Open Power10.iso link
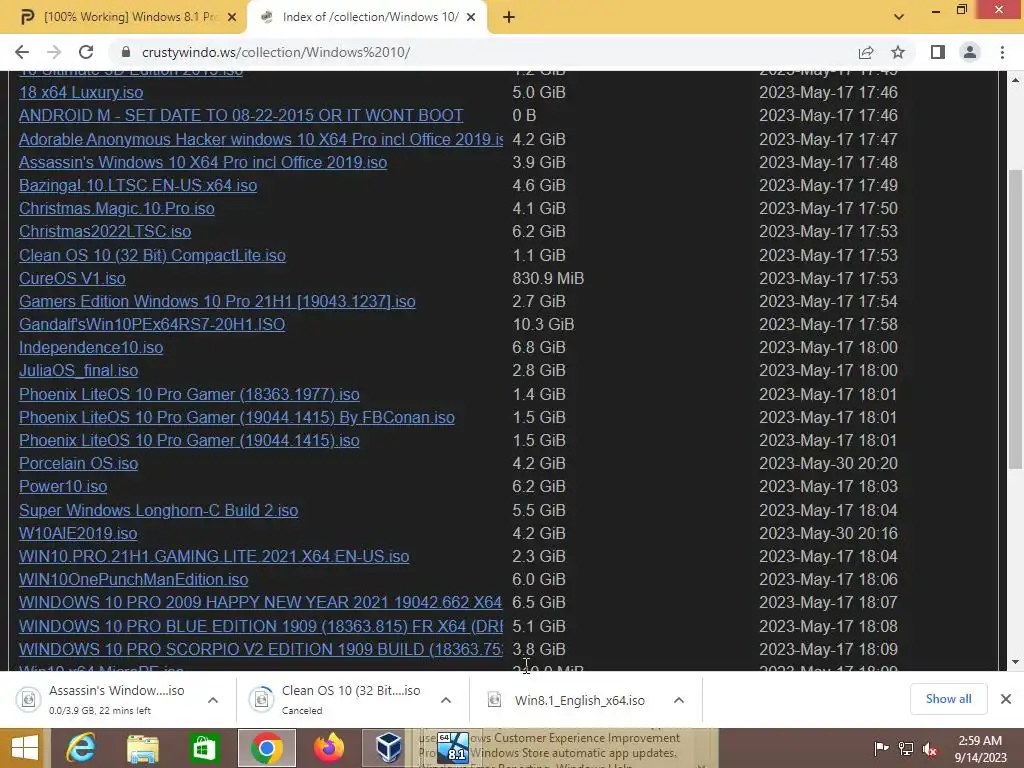 pyautogui.click(x=63, y=487)
